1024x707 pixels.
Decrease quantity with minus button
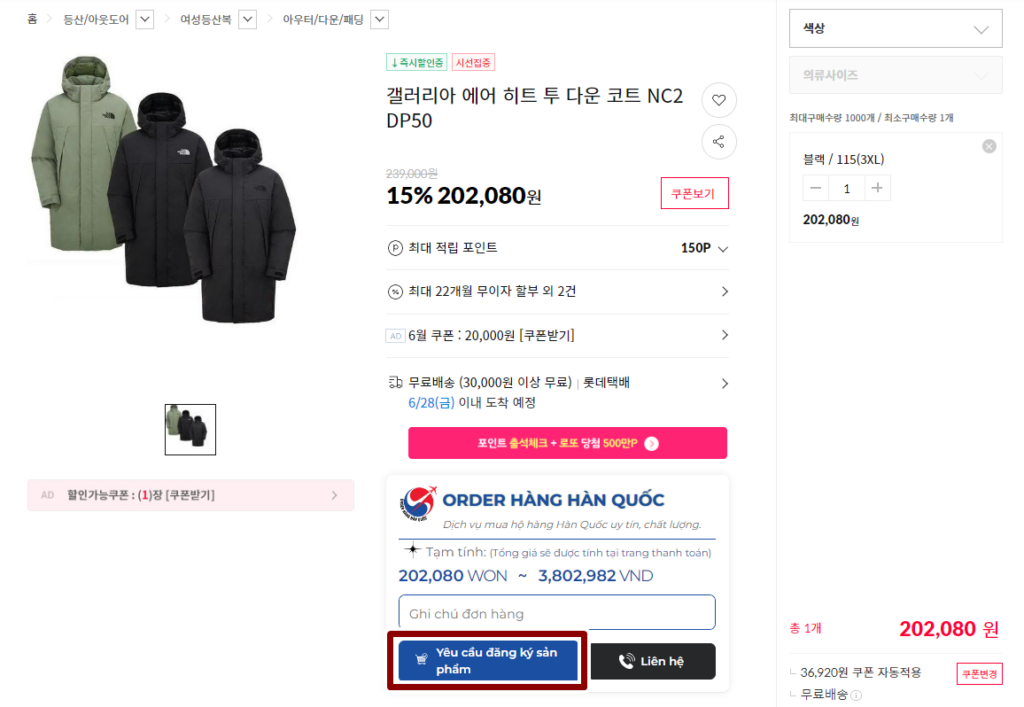coord(817,188)
